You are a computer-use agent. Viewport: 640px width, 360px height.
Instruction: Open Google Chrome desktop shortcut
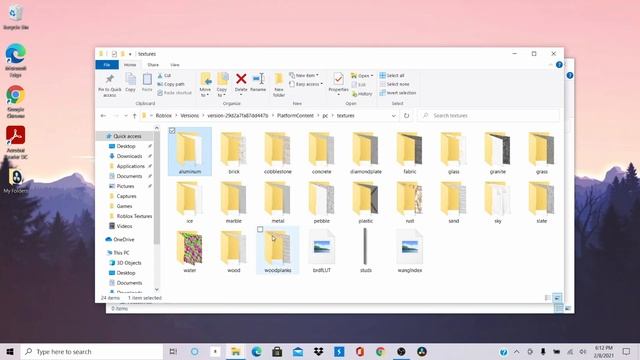pos(16,102)
